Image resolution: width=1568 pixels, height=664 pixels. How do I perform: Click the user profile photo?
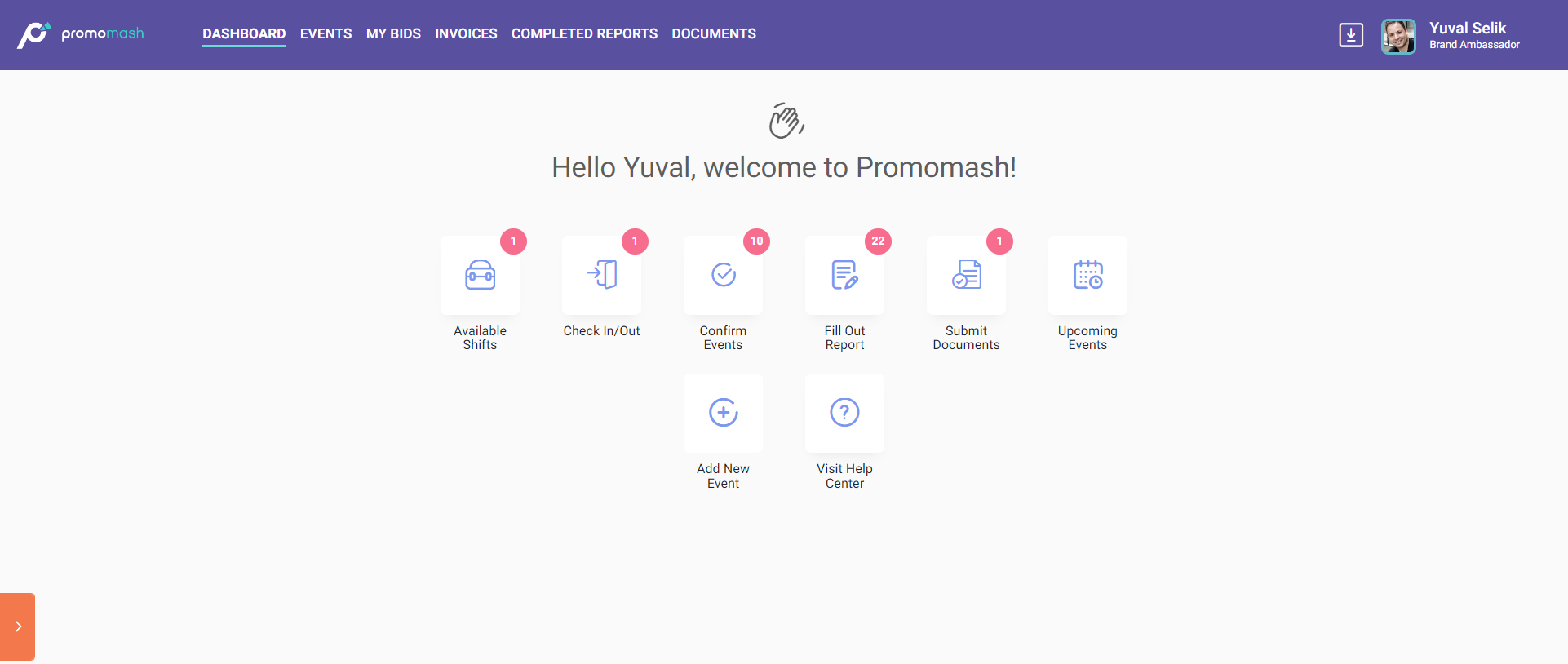(x=1398, y=36)
